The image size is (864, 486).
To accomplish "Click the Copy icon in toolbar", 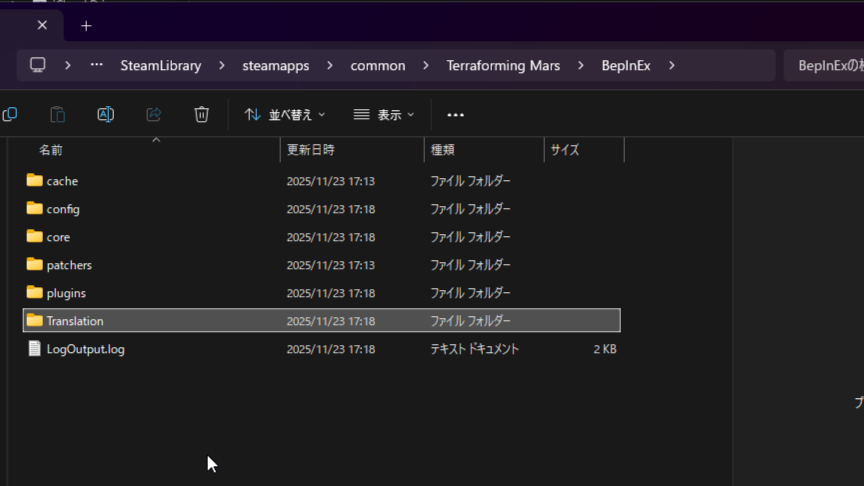I will (x=10, y=115).
